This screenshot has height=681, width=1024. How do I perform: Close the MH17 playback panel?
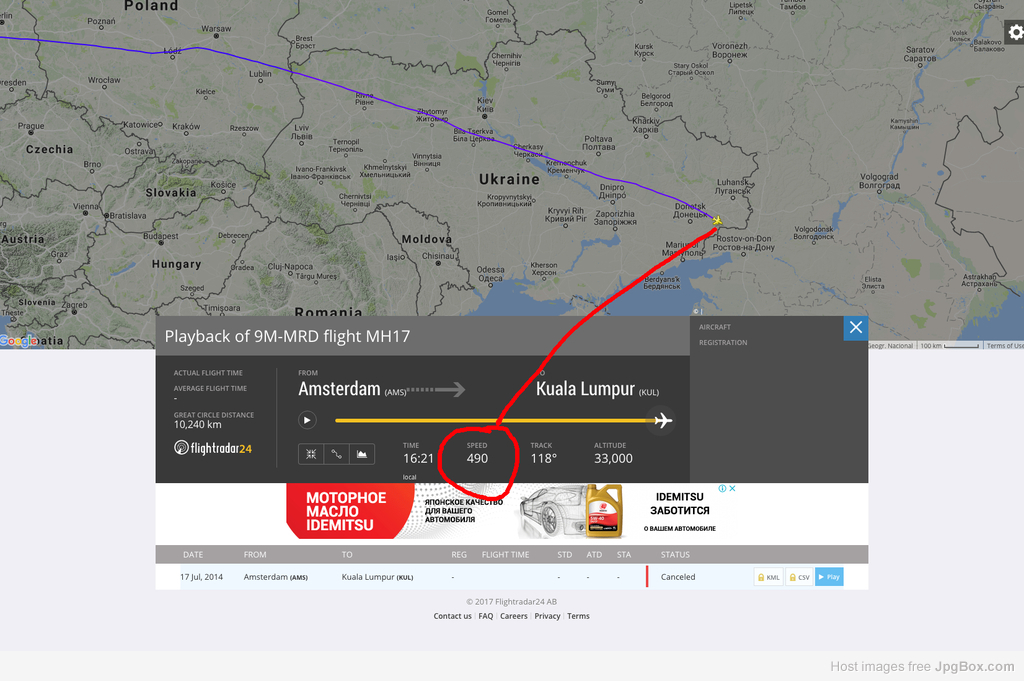856,328
